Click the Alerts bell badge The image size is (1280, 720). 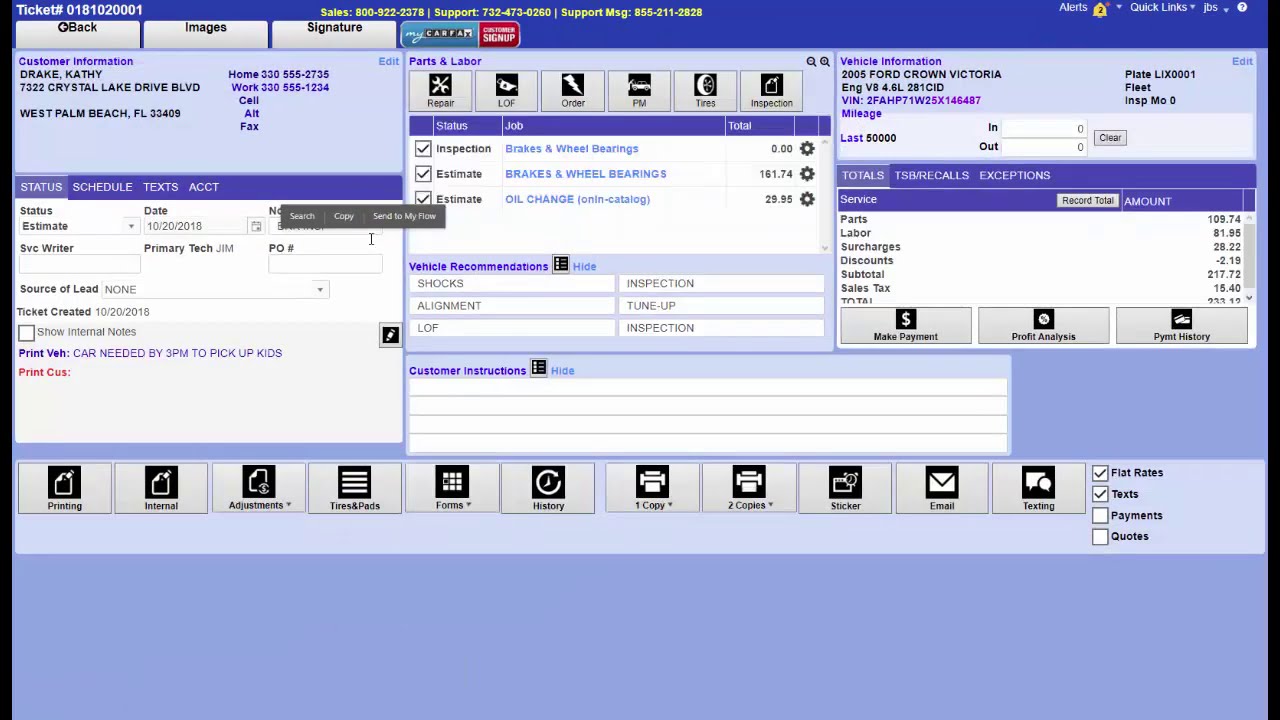(1100, 9)
